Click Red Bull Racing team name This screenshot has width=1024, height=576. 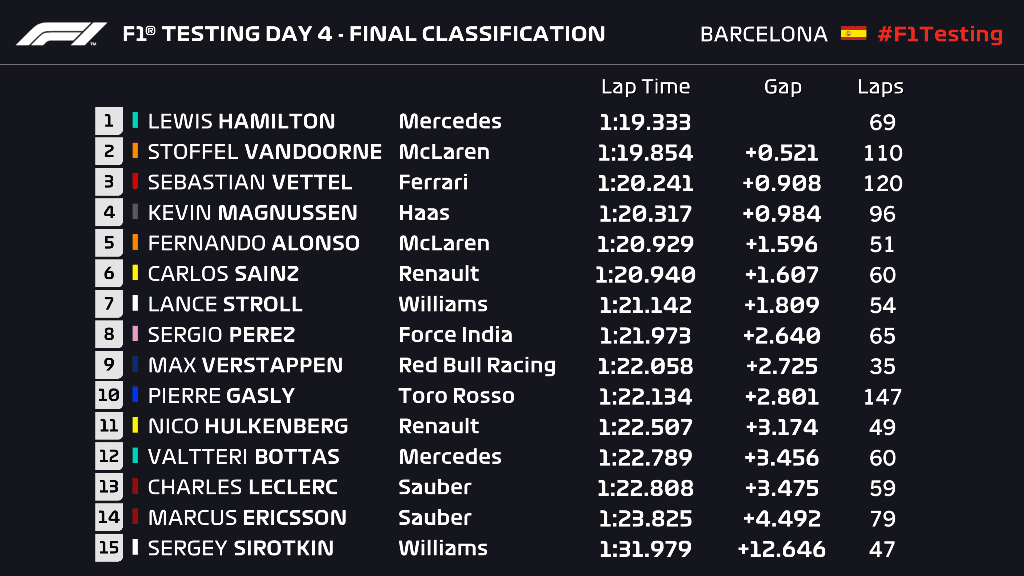click(x=477, y=365)
